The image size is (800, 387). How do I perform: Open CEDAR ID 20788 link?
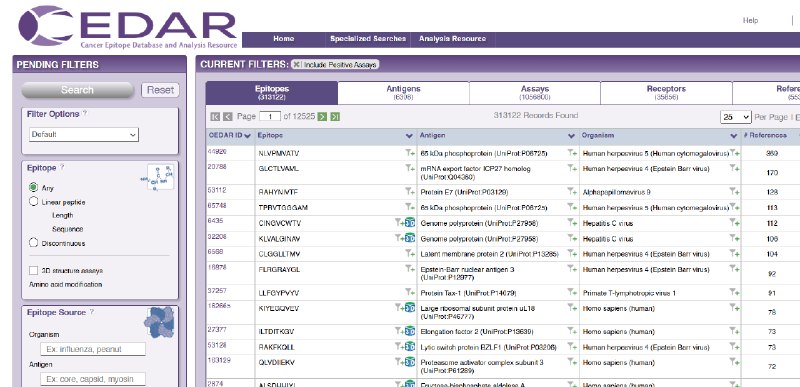[x=217, y=166]
